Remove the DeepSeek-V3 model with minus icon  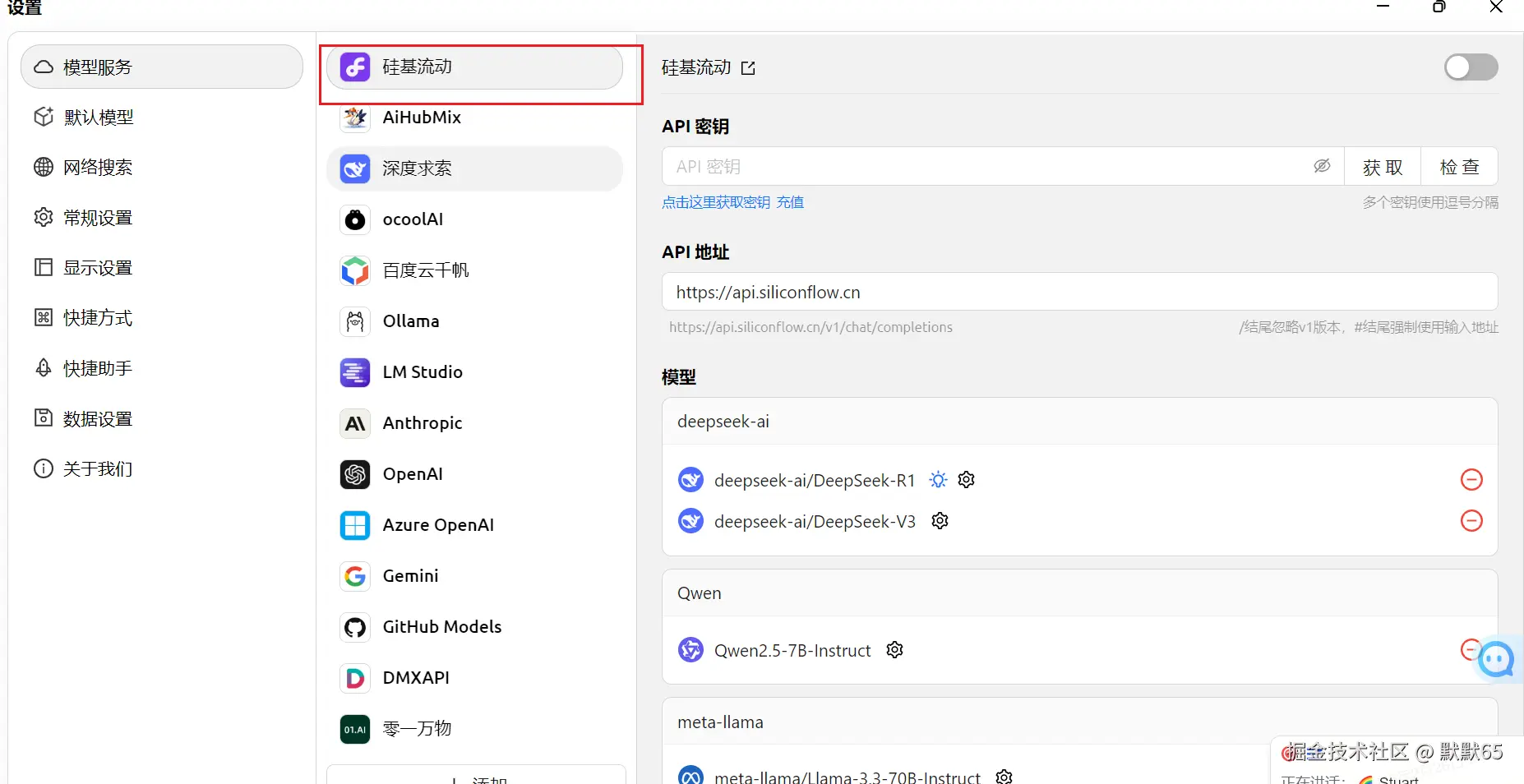coord(1471,520)
